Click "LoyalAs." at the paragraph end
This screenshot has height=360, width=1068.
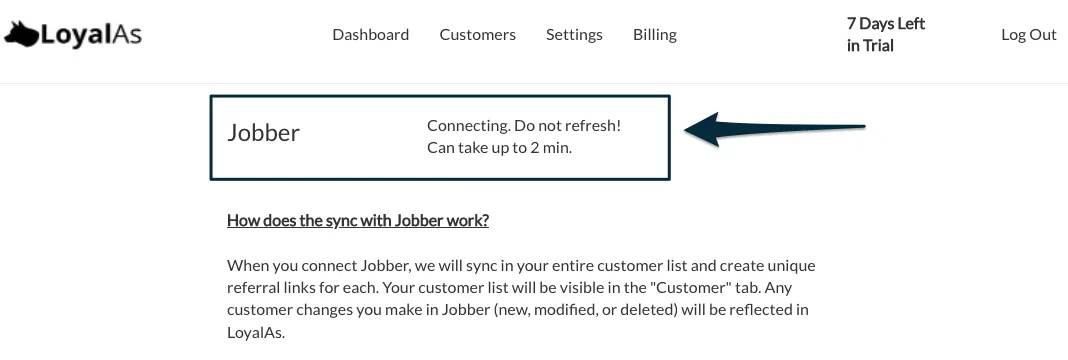coord(255,333)
